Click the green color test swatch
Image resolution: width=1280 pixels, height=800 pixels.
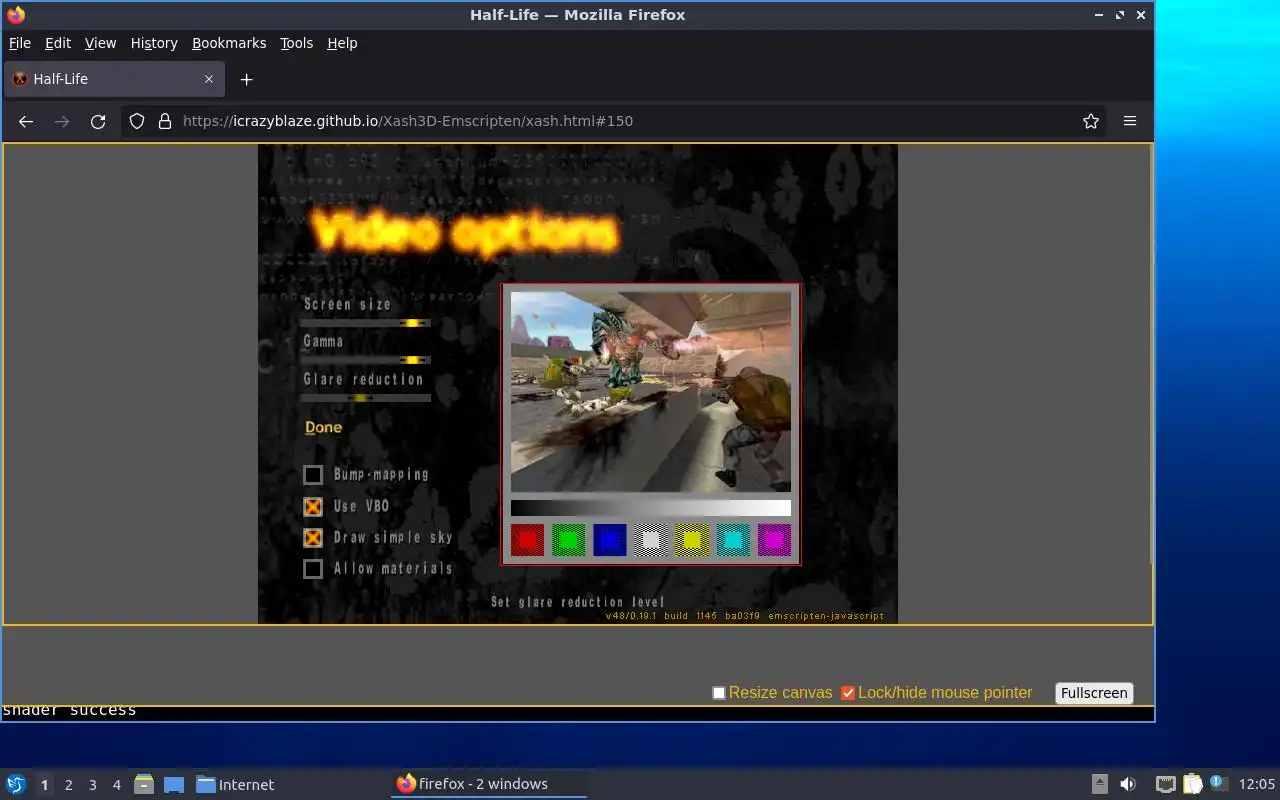coord(568,540)
